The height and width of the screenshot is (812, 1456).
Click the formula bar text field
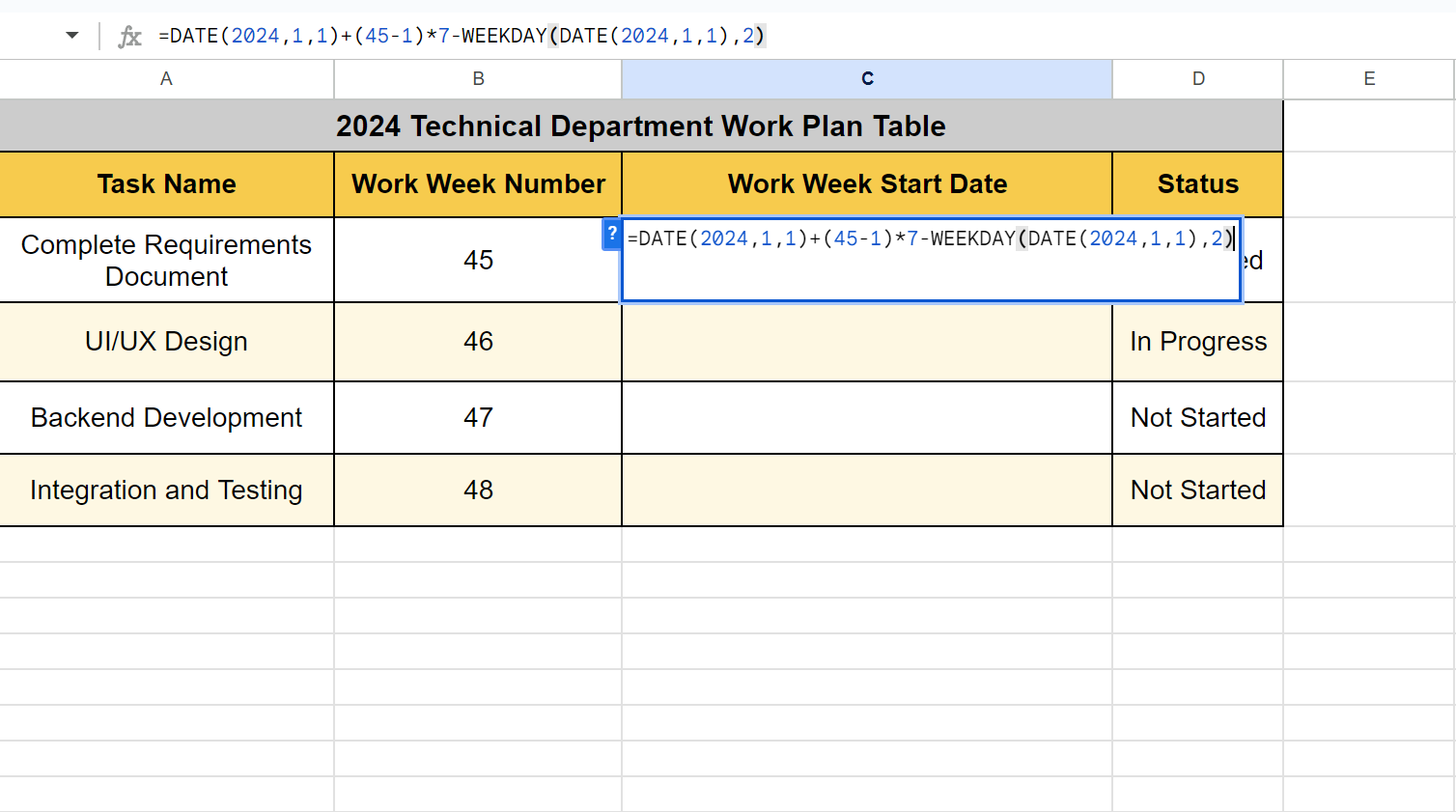pos(801,36)
